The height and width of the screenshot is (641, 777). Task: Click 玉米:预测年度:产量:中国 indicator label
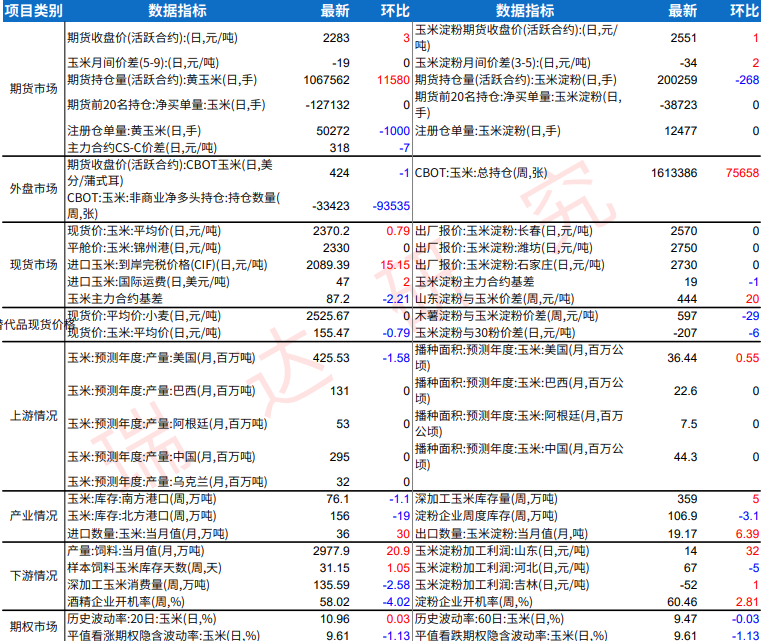(x=162, y=457)
